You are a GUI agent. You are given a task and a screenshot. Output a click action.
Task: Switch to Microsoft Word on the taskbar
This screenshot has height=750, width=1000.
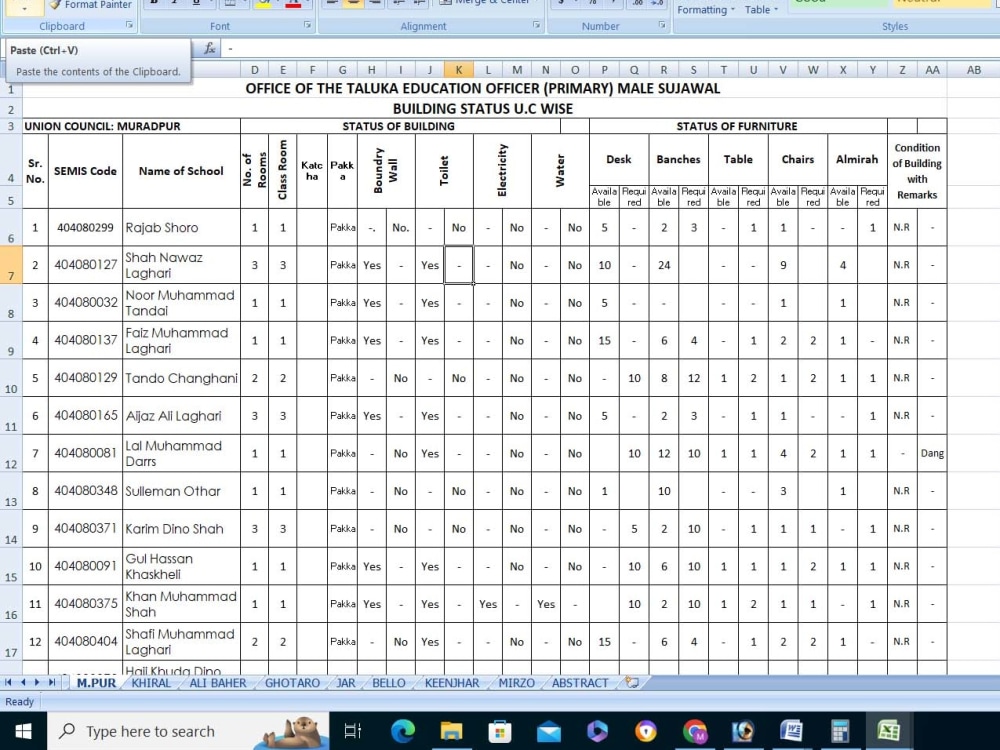coord(791,731)
